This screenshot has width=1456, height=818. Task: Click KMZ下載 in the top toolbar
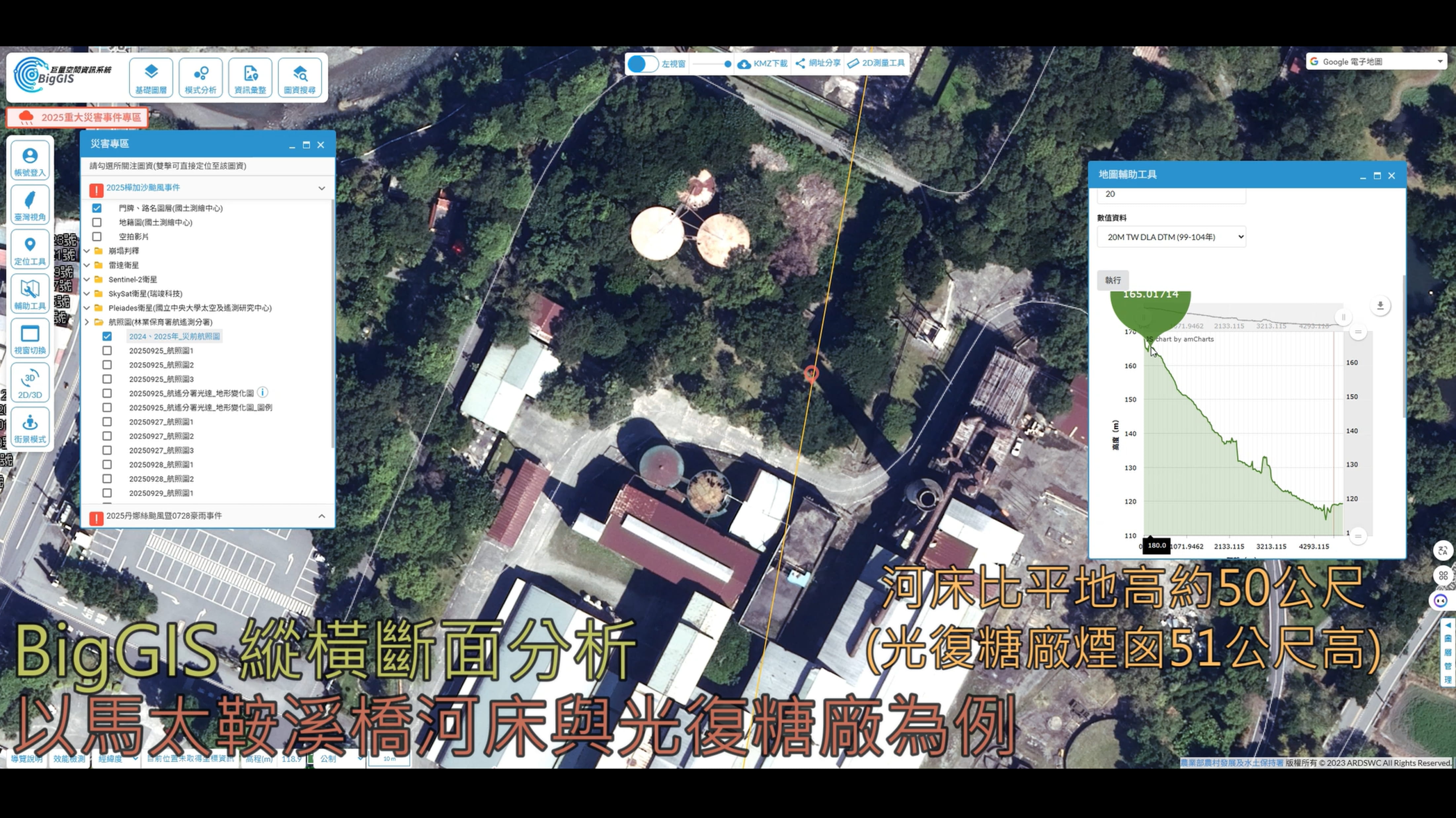763,64
